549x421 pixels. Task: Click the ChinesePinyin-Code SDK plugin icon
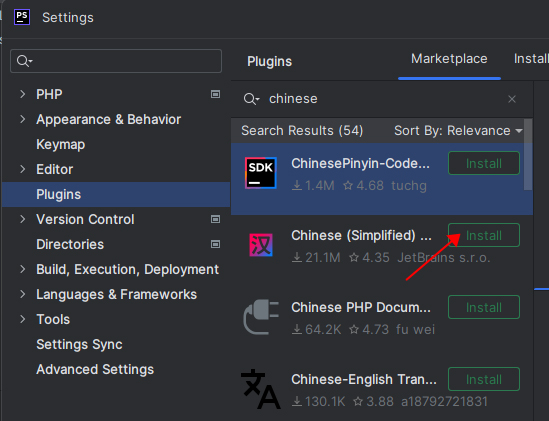261,173
